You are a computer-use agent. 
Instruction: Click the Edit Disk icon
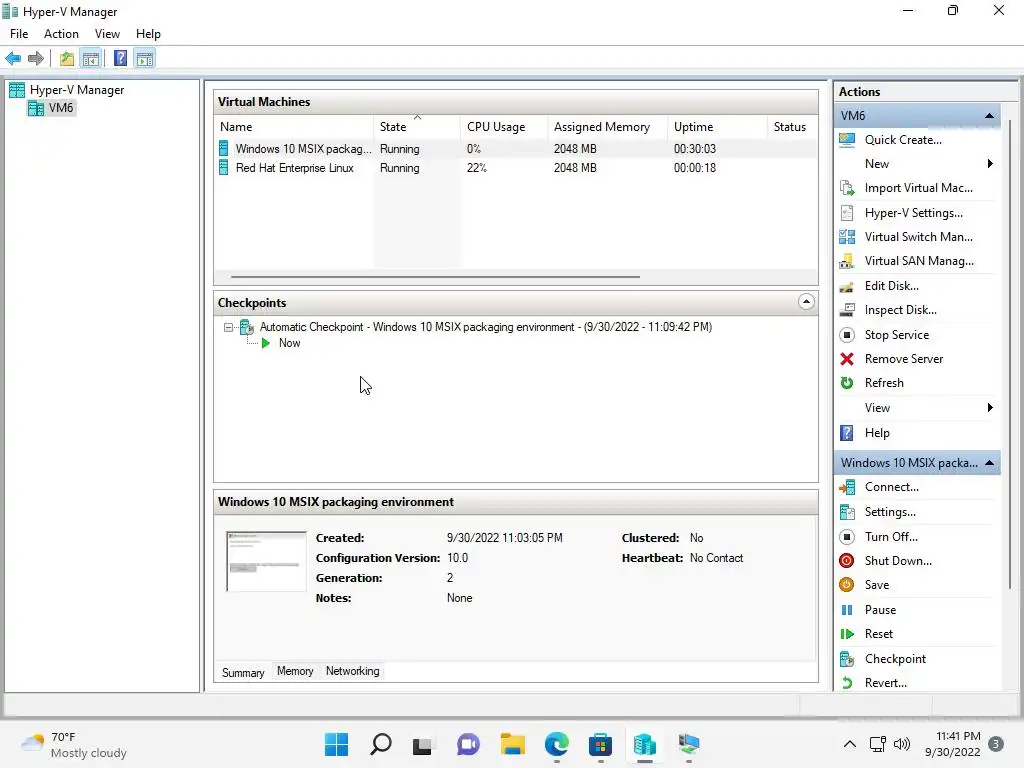tap(847, 286)
